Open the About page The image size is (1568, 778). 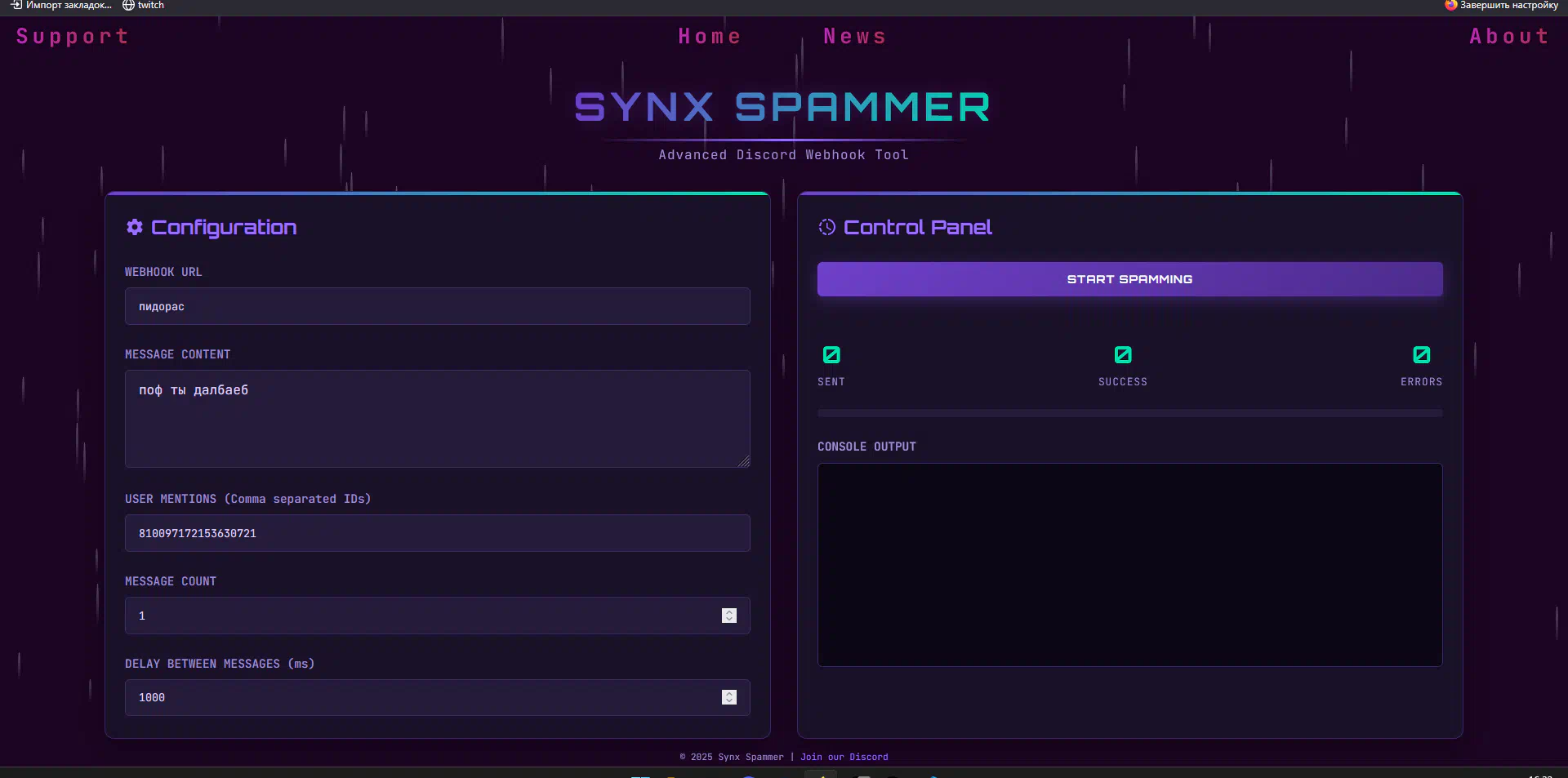coord(1508,37)
